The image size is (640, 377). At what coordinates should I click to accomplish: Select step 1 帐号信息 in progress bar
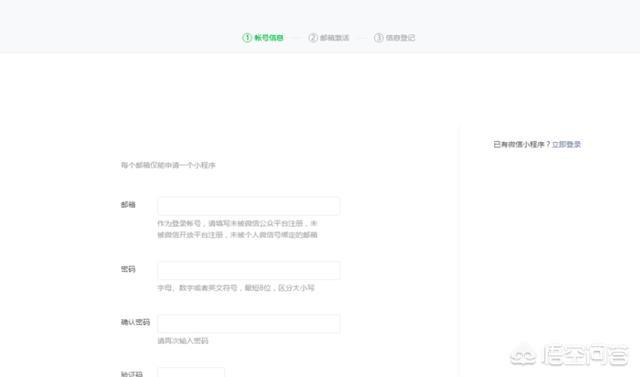pyautogui.click(x=263, y=38)
